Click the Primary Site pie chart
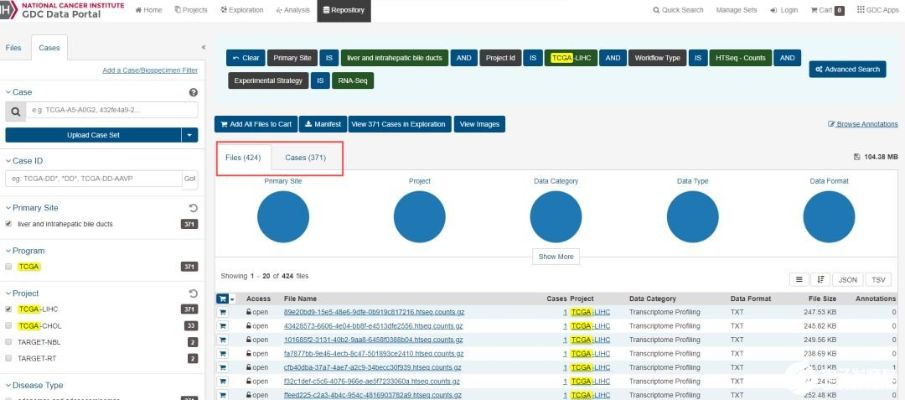 click(x=283, y=216)
